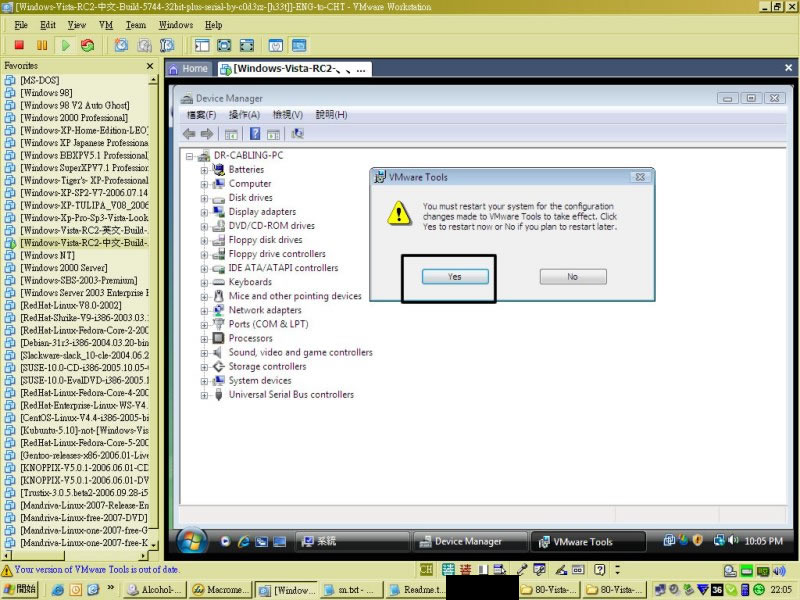Click No to restart later

coord(573,277)
